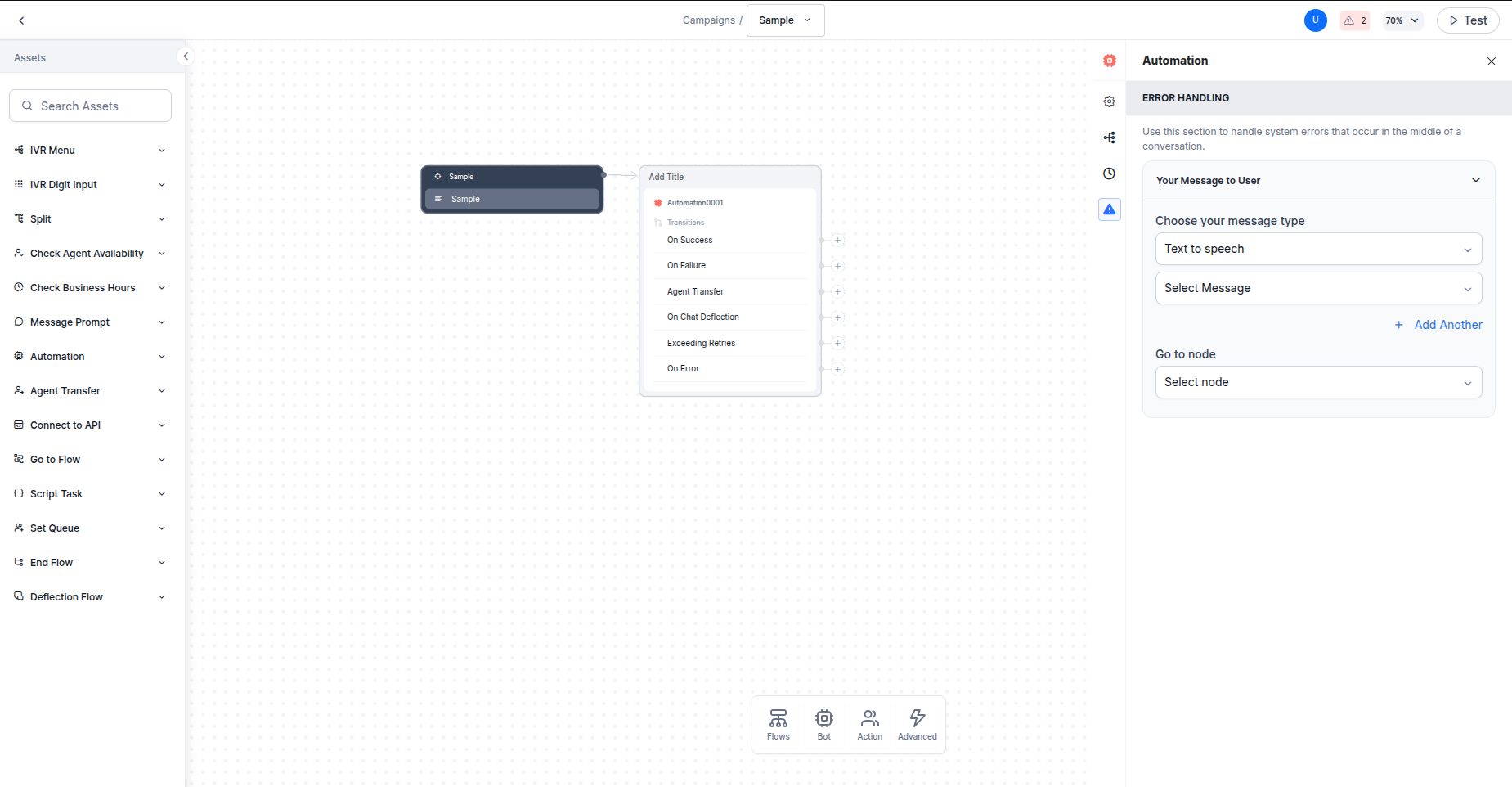Add a transition from On Success plus

837,241
